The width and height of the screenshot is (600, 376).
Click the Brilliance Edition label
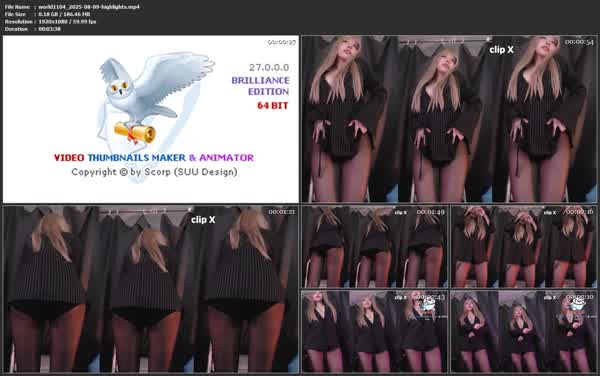(261, 86)
